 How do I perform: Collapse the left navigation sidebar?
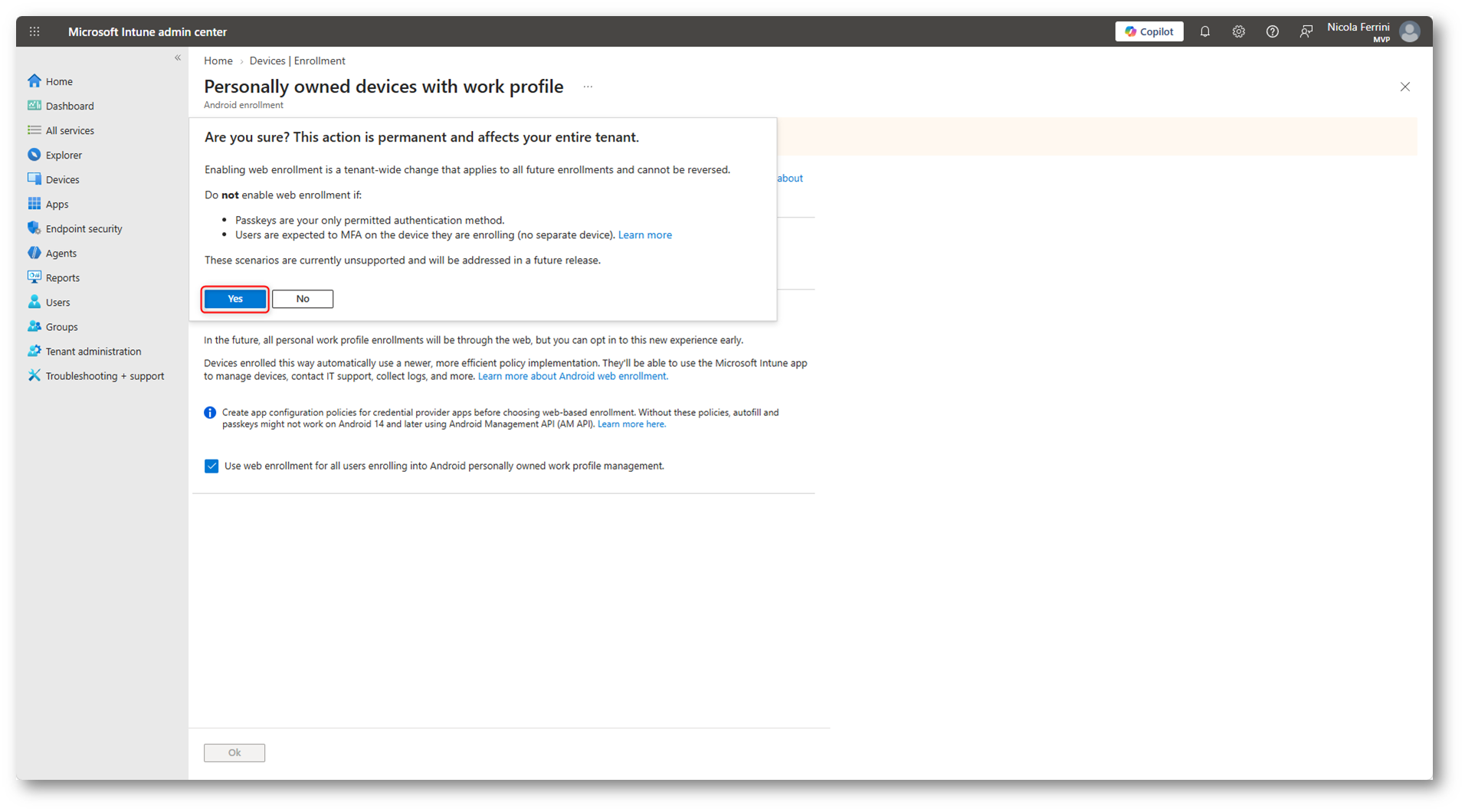point(178,57)
